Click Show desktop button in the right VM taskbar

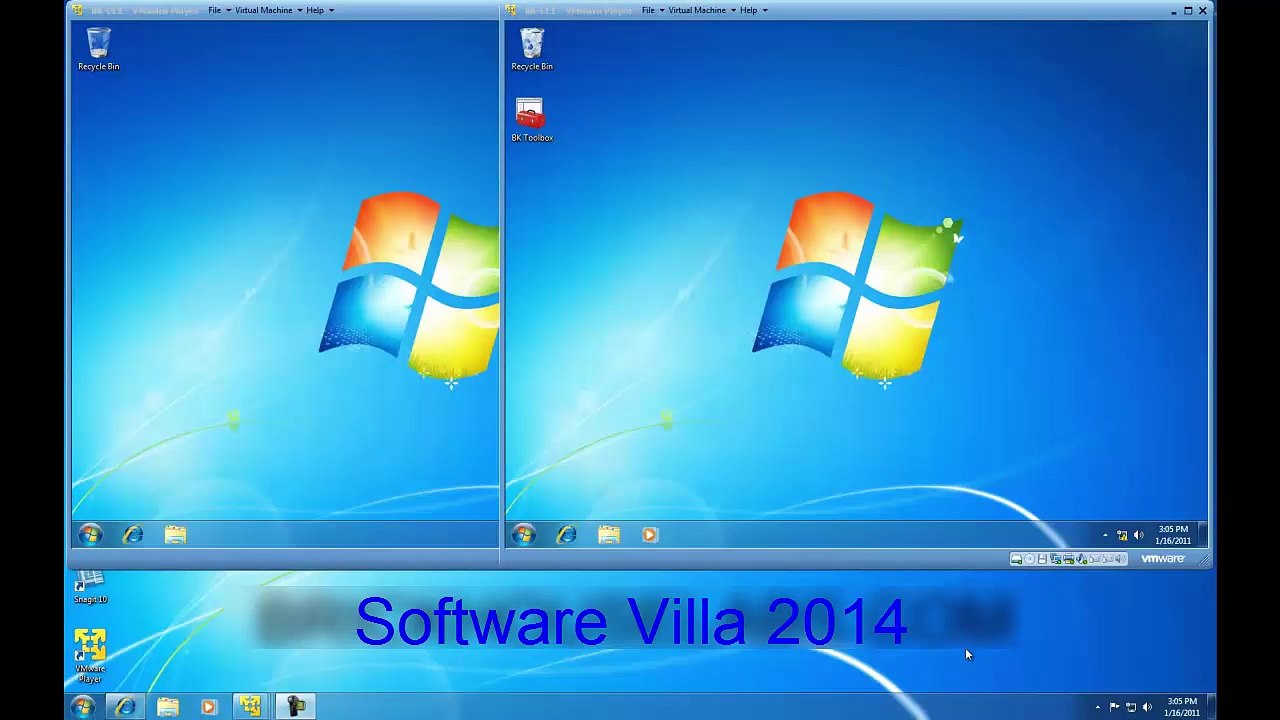[x=1202, y=535]
